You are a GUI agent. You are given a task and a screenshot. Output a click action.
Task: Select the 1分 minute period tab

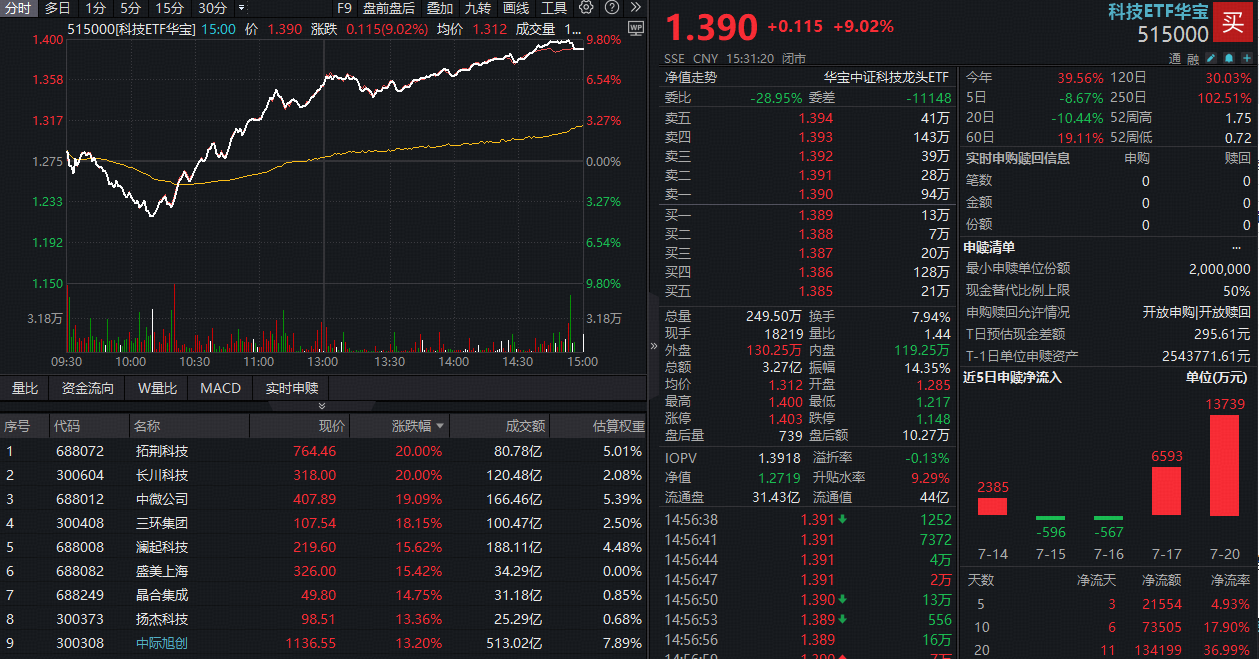[x=95, y=8]
